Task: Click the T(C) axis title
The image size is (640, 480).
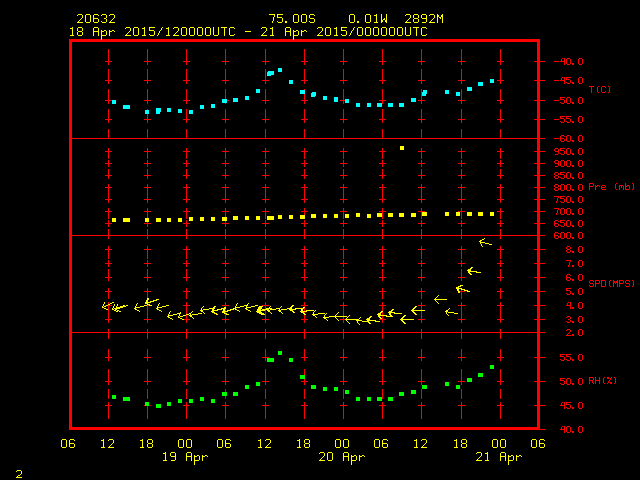Action: [600, 89]
